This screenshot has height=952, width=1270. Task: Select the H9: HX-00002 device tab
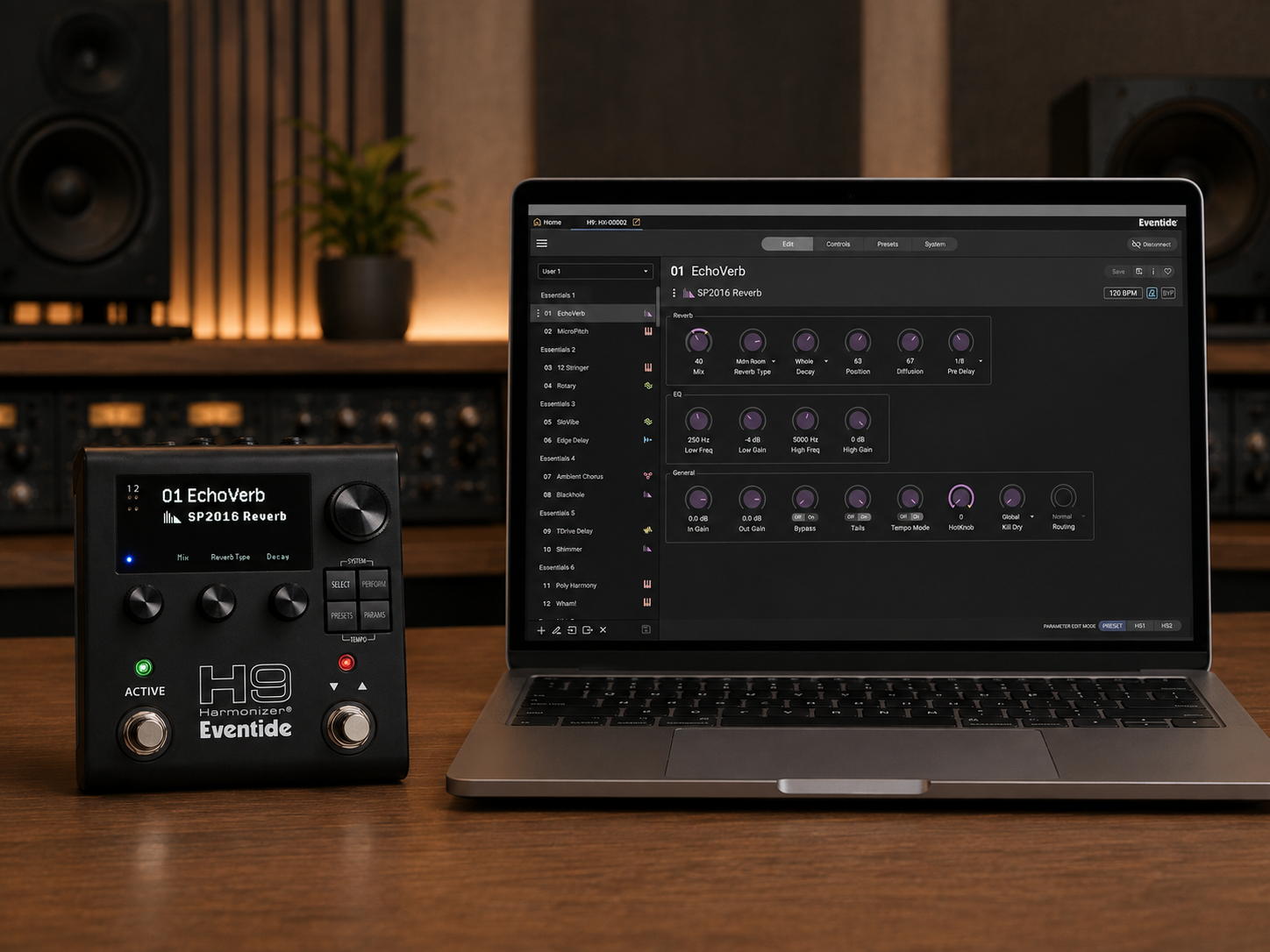pyautogui.click(x=607, y=223)
